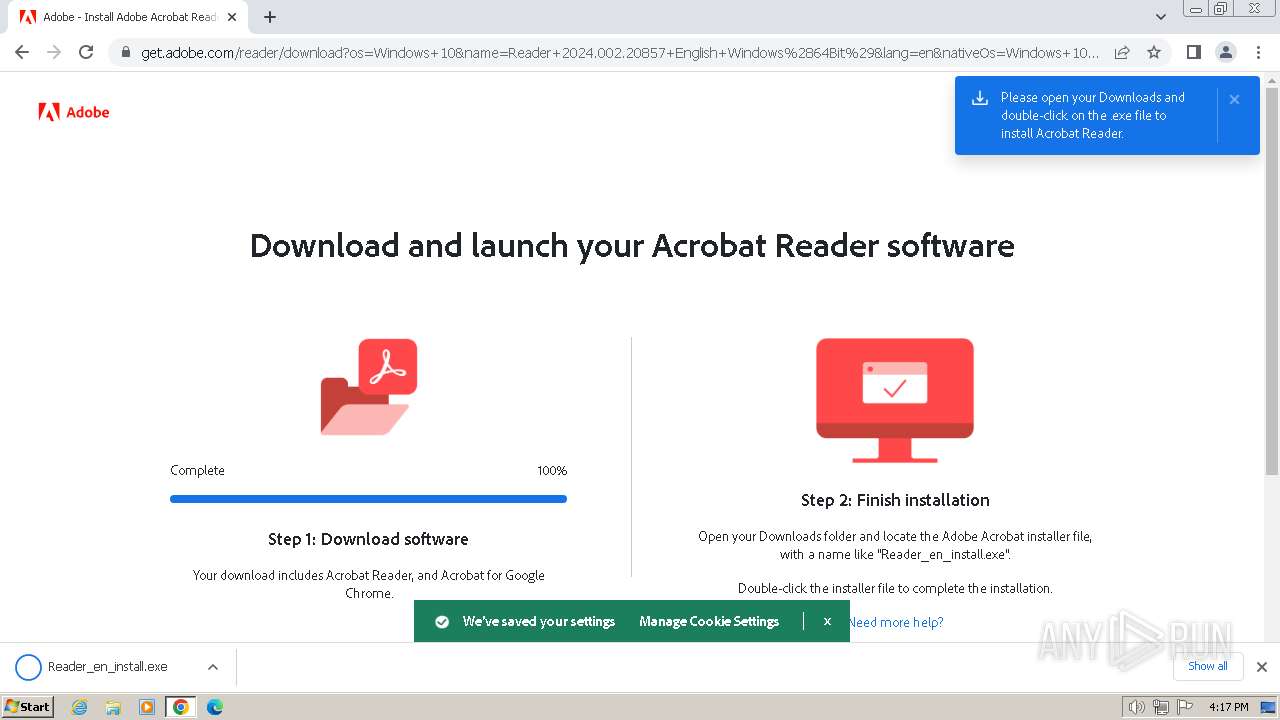This screenshot has width=1280, height=720.
Task: Switch to Chrome in the taskbar
Action: (181, 707)
